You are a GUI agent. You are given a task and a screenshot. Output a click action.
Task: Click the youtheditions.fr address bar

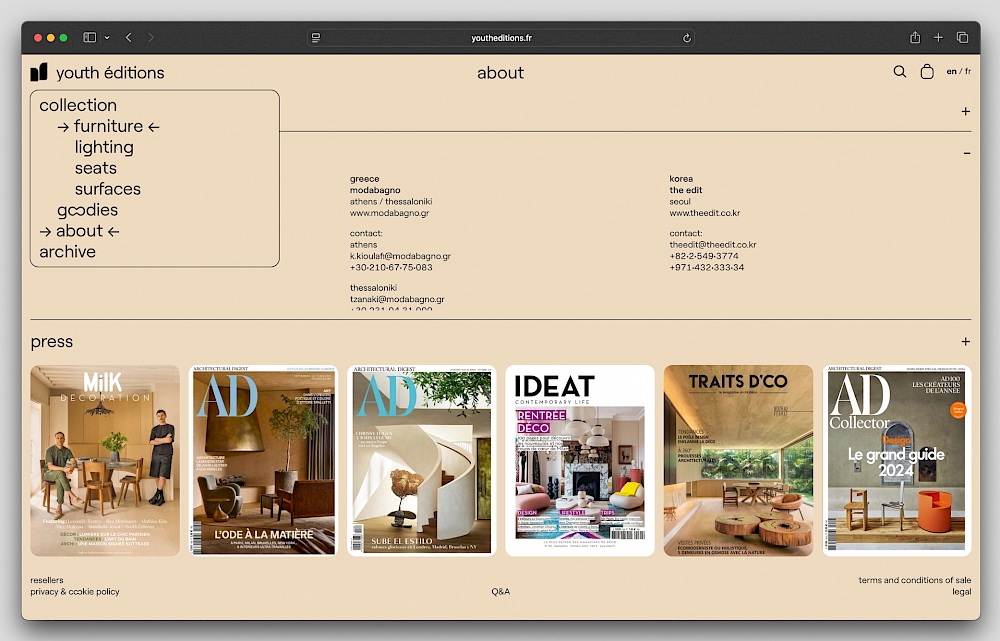tap(500, 38)
